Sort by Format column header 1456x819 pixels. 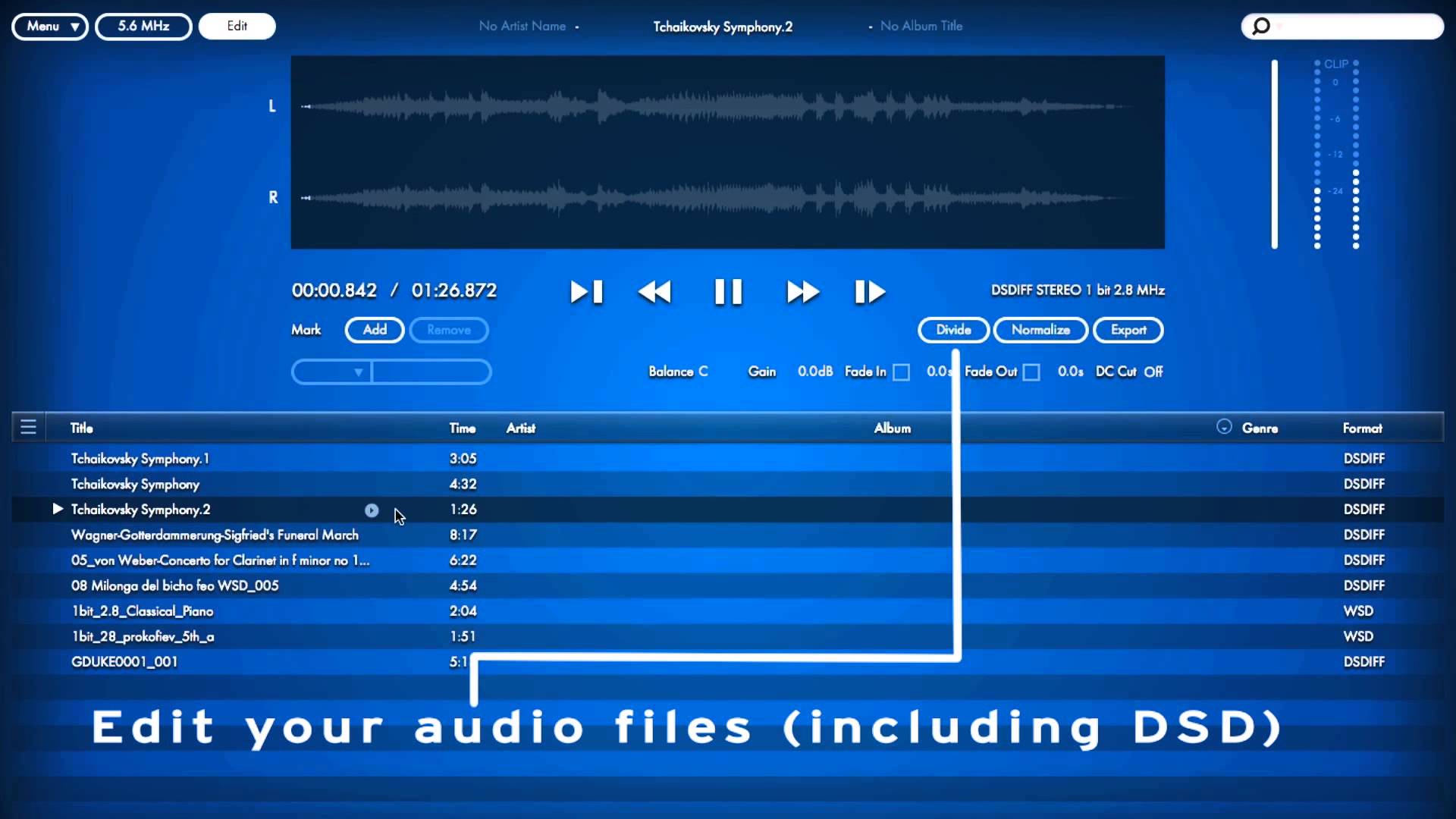(1362, 428)
